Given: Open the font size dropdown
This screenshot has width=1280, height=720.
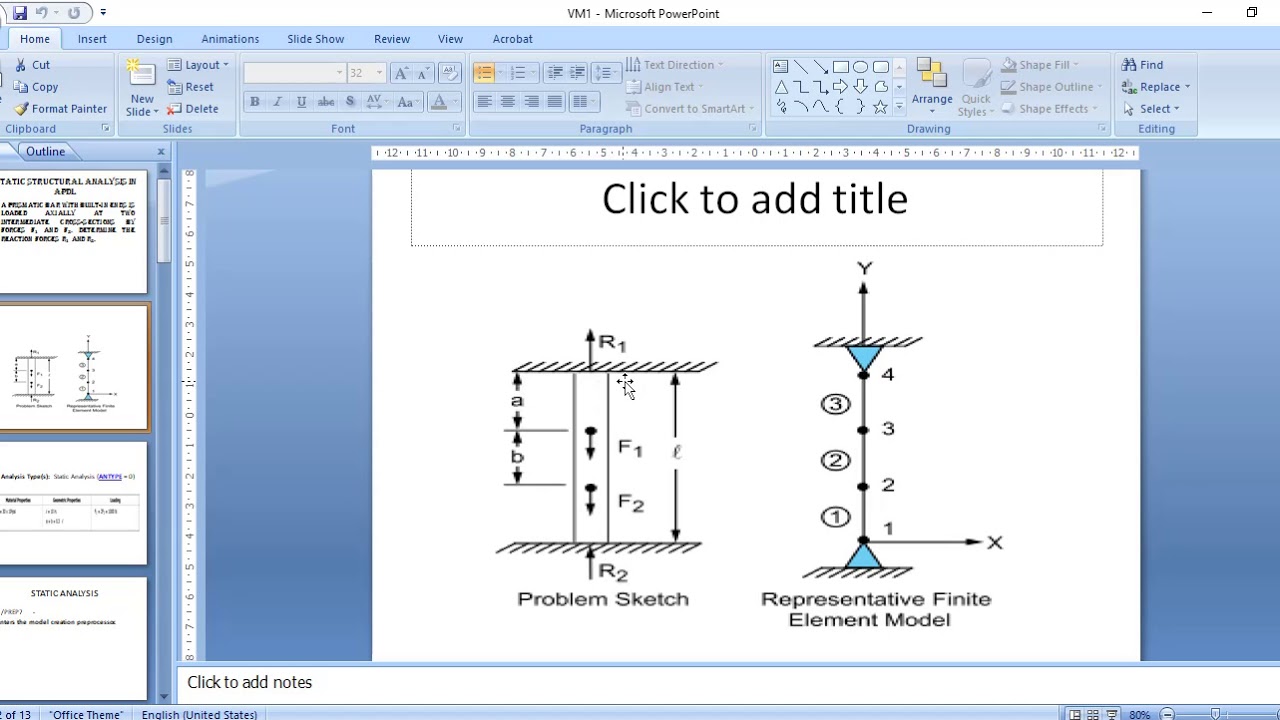Looking at the screenshot, I should tap(379, 73).
